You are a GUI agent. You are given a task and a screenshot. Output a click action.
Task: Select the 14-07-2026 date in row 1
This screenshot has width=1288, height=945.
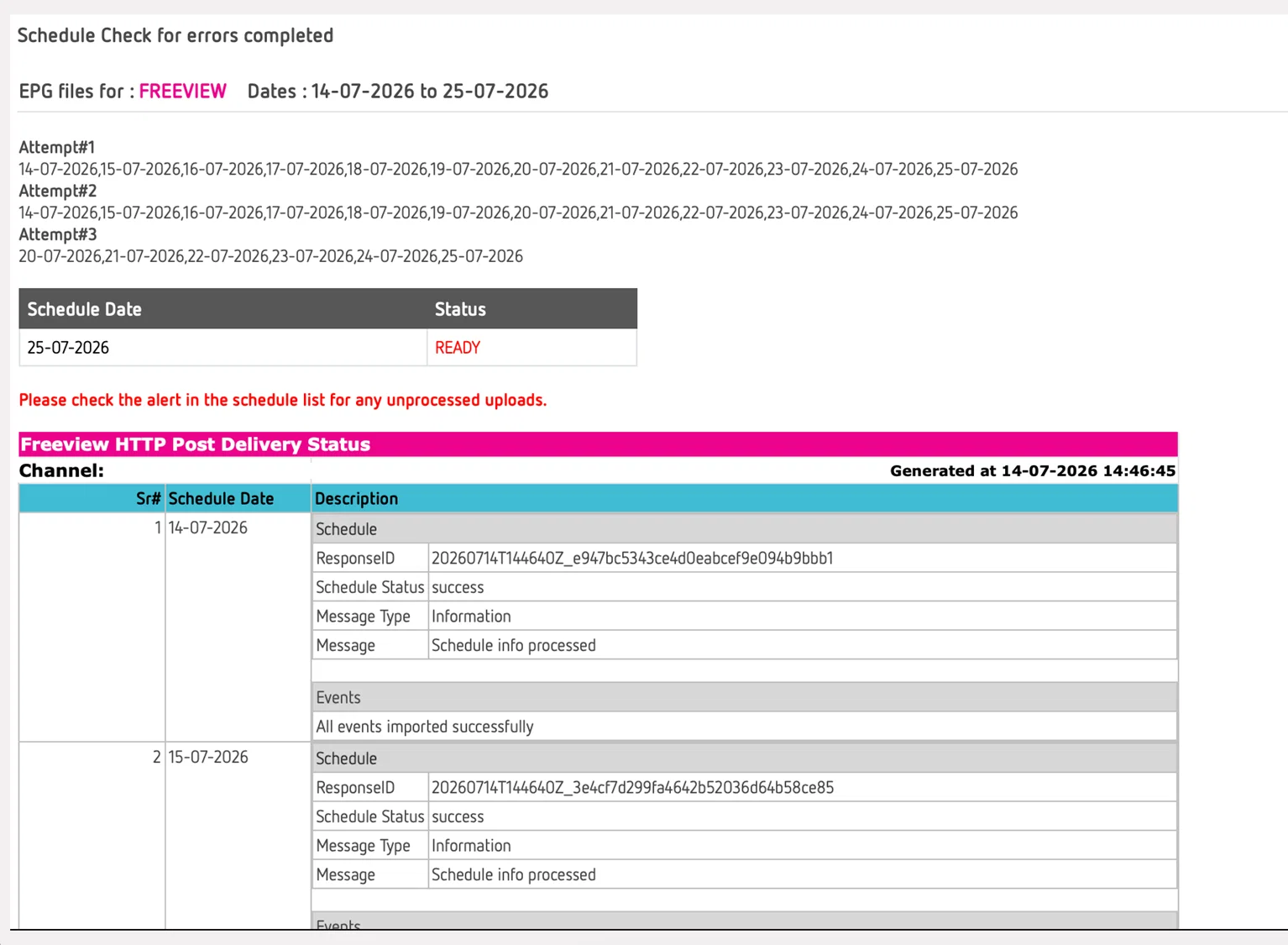coord(208,528)
